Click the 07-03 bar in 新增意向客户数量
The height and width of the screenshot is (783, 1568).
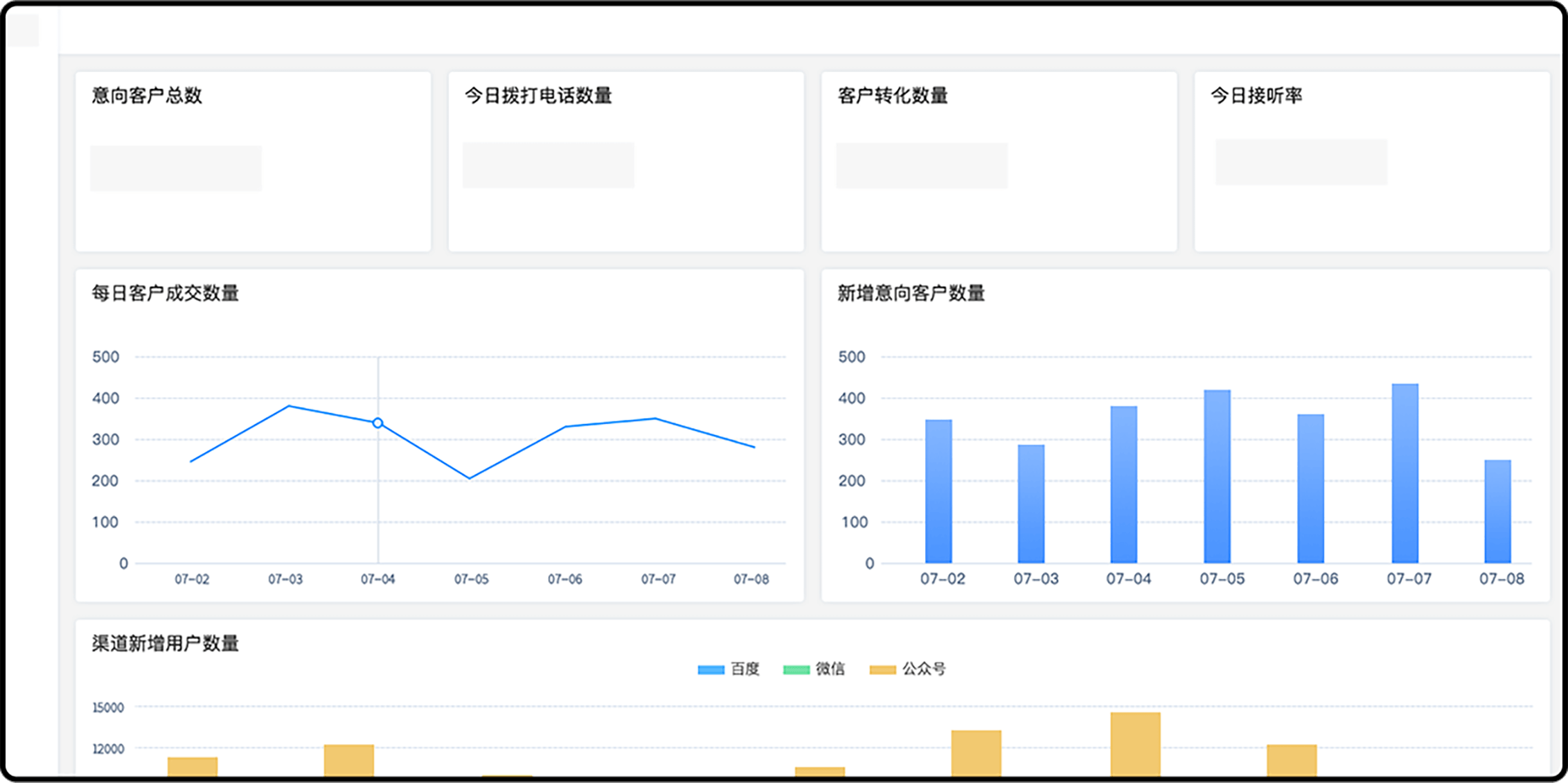coord(1031,504)
